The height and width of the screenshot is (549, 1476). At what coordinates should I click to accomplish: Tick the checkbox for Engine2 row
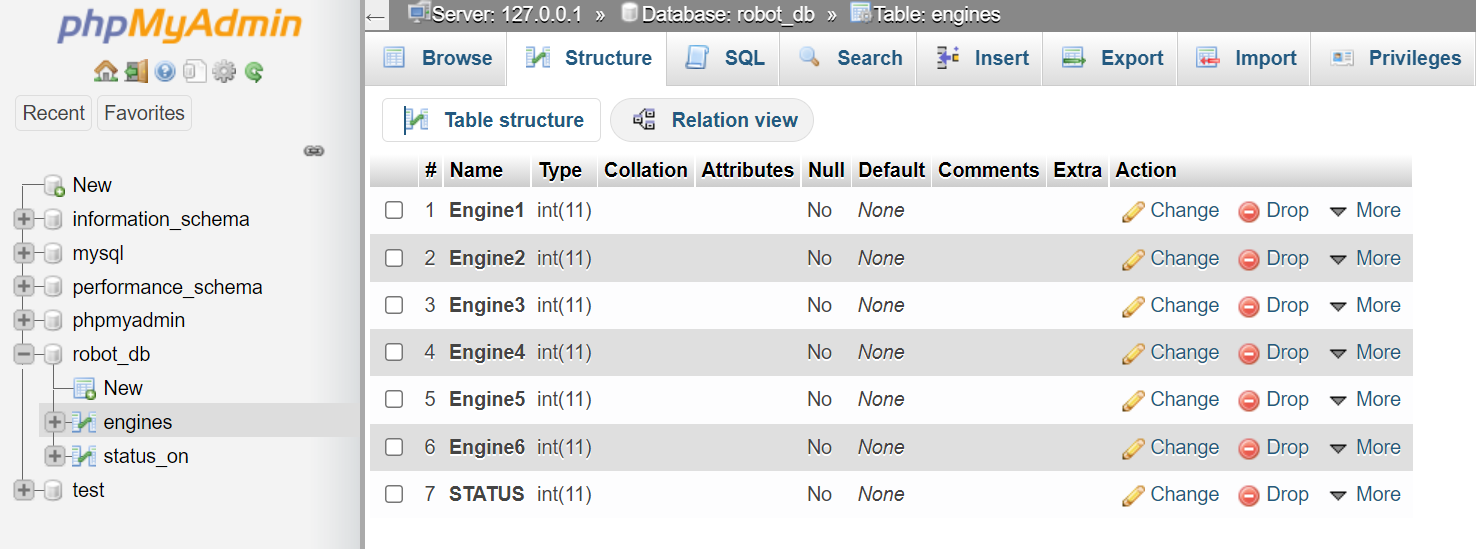pos(394,258)
